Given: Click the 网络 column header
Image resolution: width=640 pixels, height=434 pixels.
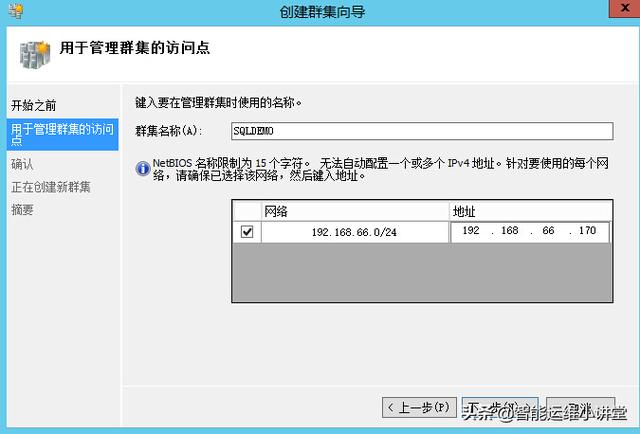Looking at the screenshot, I should pos(355,211).
